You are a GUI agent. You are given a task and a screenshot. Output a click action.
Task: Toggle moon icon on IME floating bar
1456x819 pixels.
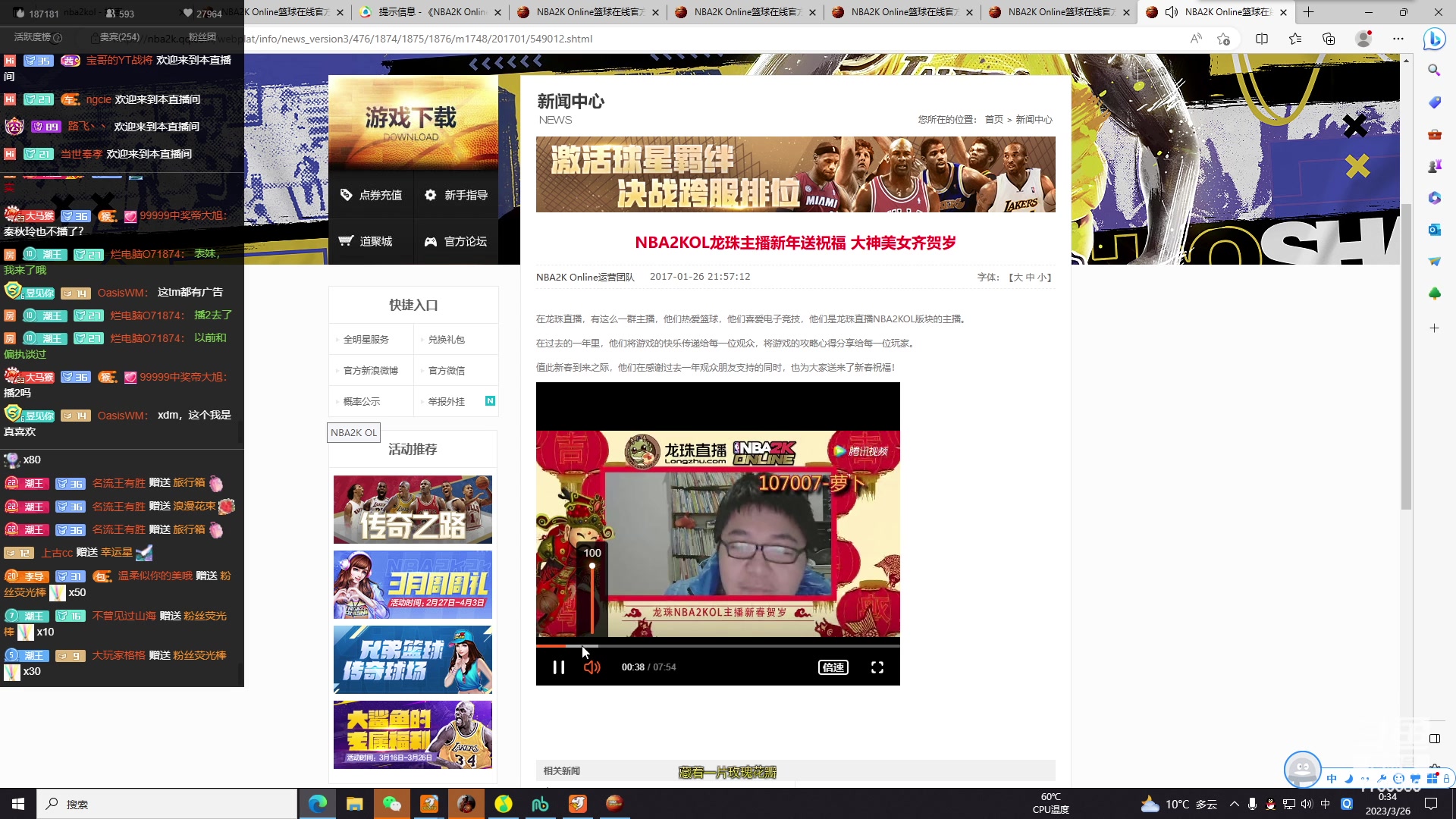coord(1348,779)
